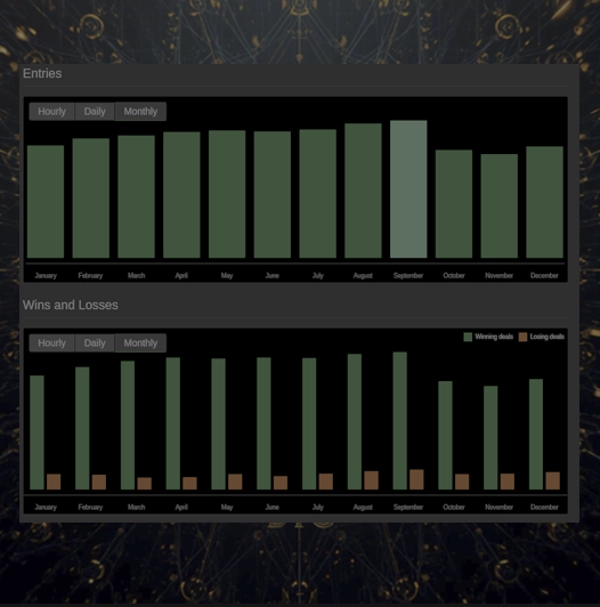Click August bar in Entries chart
This screenshot has height=607, width=600.
[363, 190]
